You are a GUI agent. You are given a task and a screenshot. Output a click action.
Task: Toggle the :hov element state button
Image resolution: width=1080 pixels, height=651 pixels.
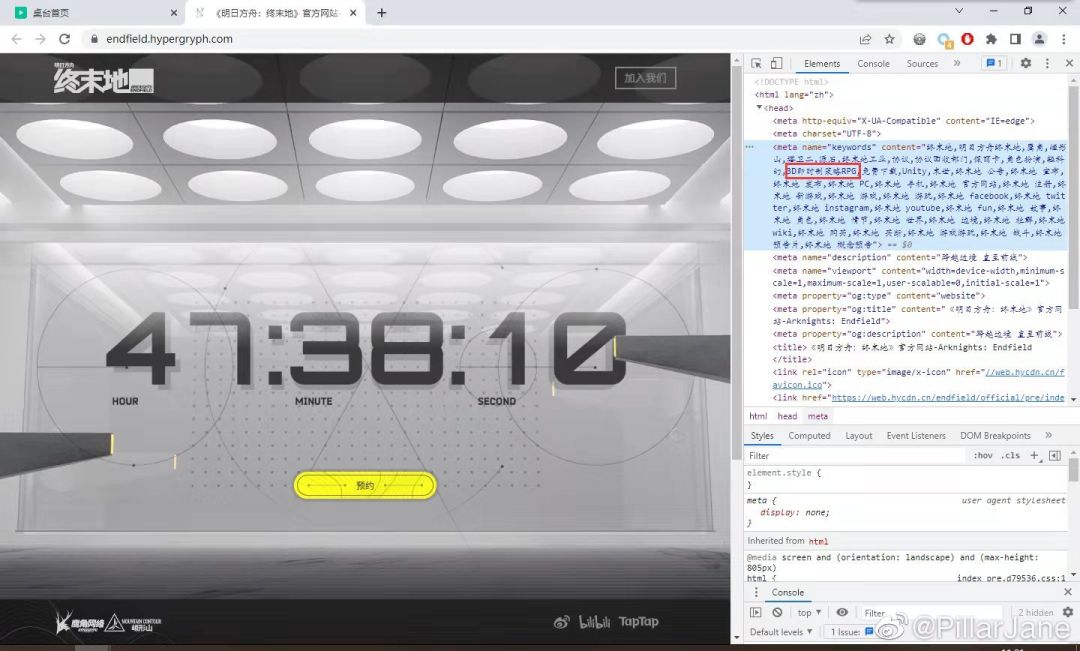pyautogui.click(x=983, y=455)
